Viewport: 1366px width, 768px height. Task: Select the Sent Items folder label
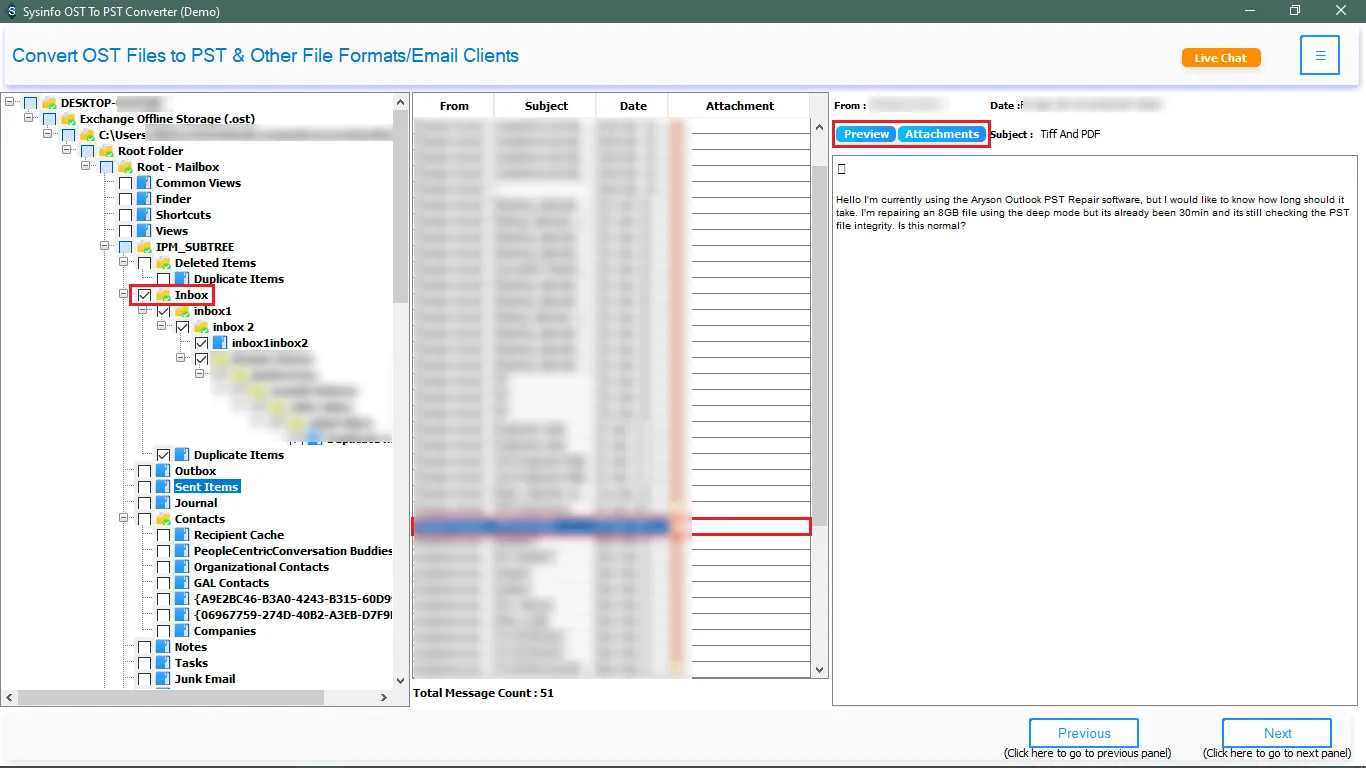click(207, 487)
